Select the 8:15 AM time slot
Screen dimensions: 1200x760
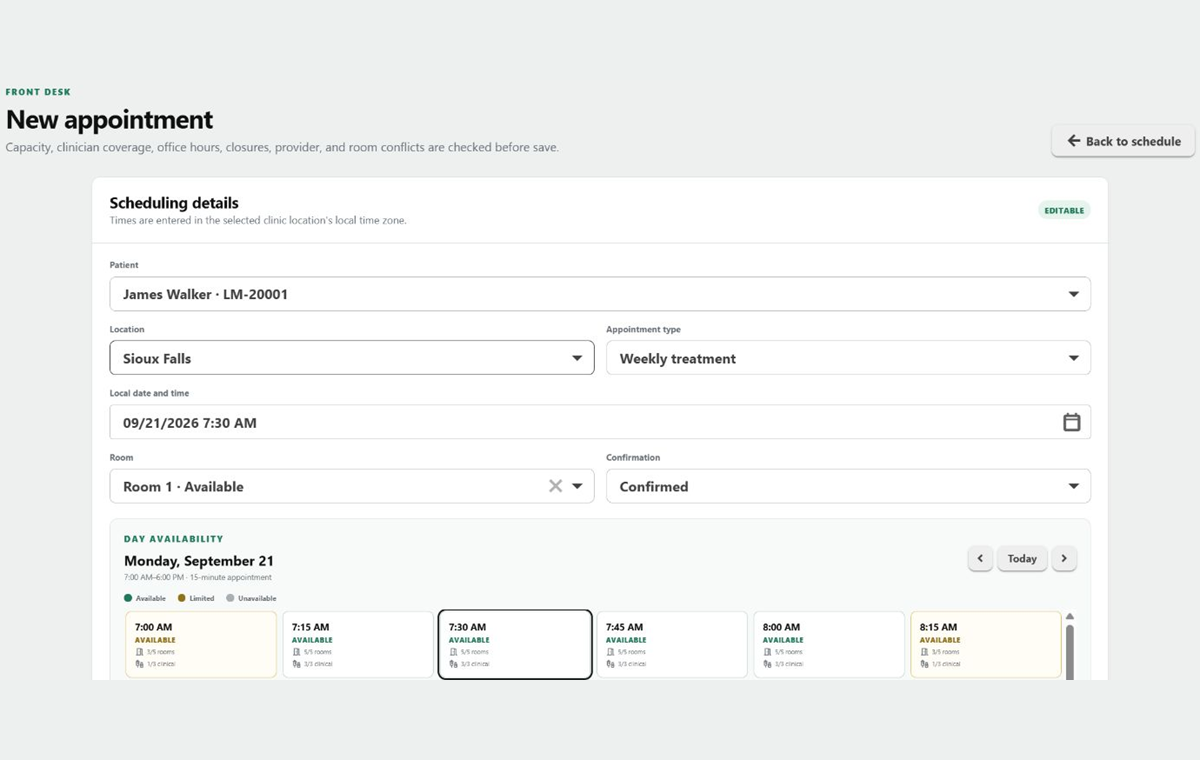click(986, 645)
